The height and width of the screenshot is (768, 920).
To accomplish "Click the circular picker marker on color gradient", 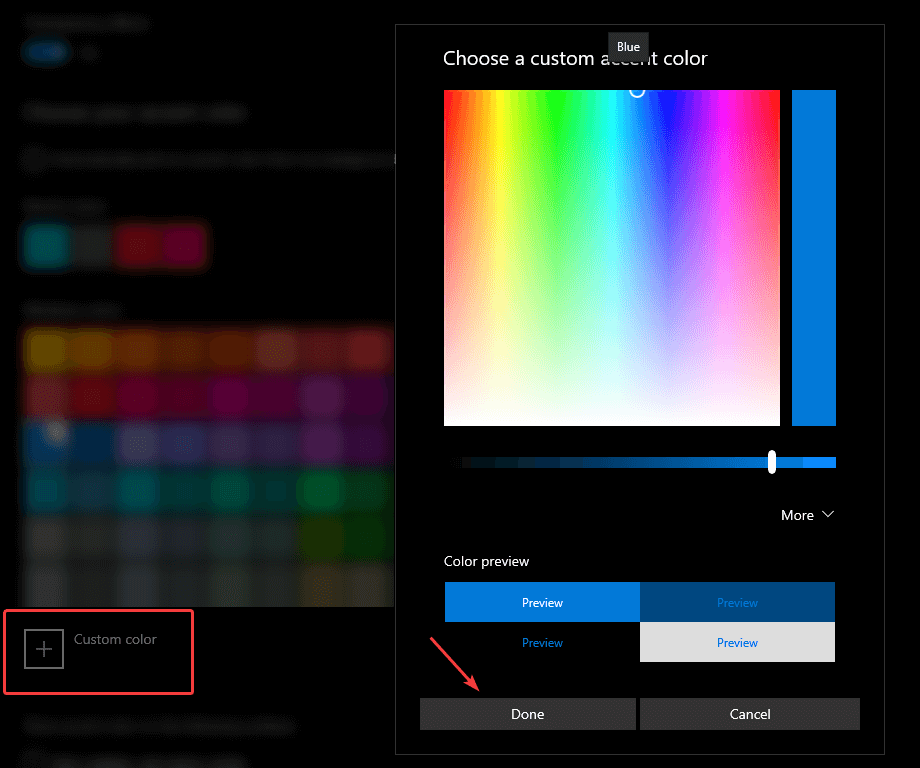I will pyautogui.click(x=637, y=90).
